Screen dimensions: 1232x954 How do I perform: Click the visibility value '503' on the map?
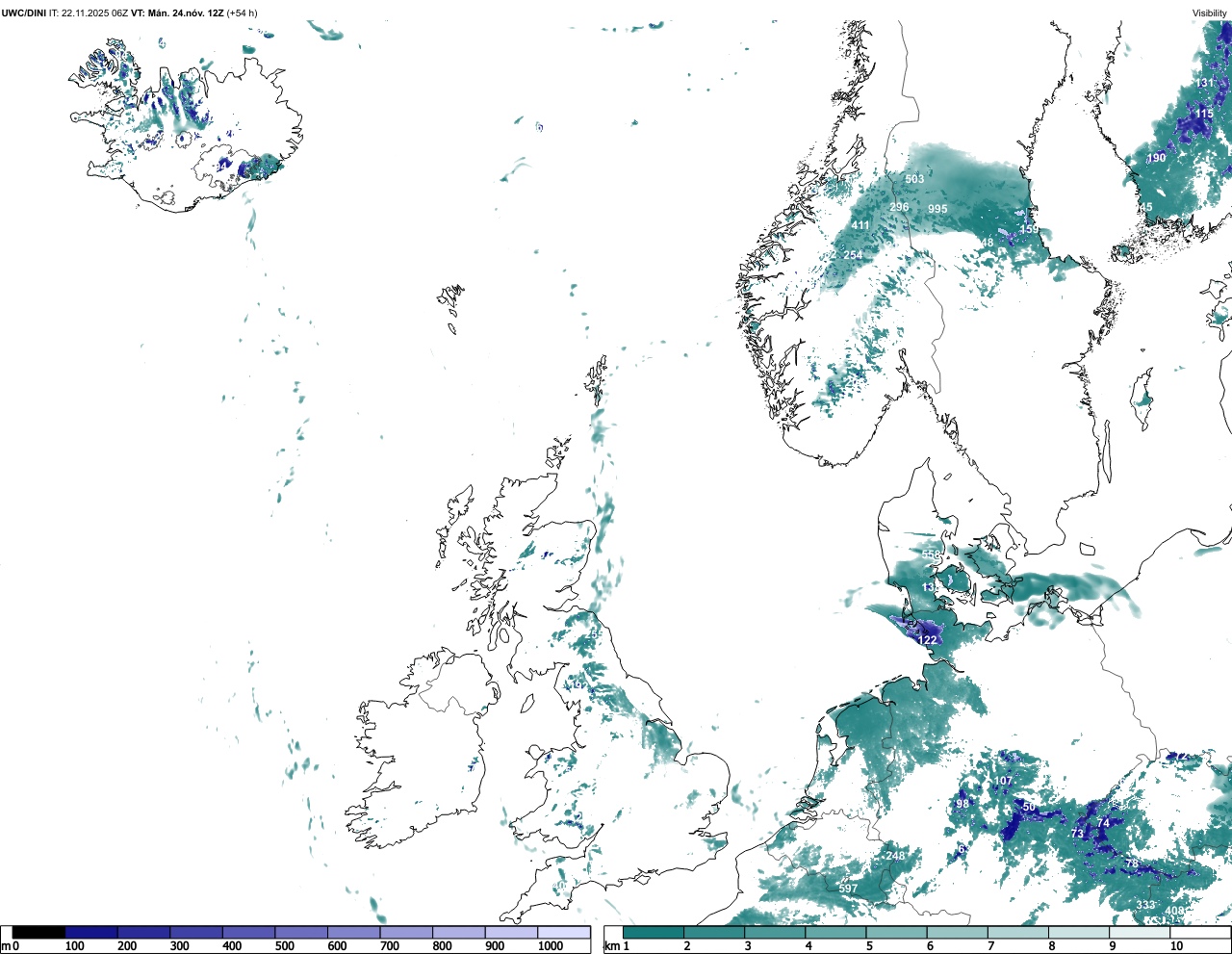[914, 179]
